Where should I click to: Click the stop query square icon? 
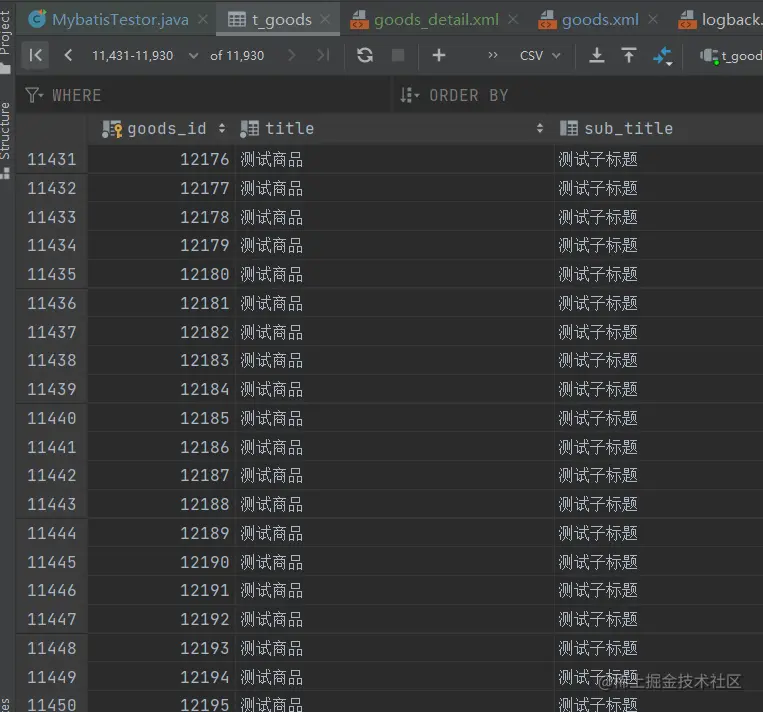click(398, 55)
